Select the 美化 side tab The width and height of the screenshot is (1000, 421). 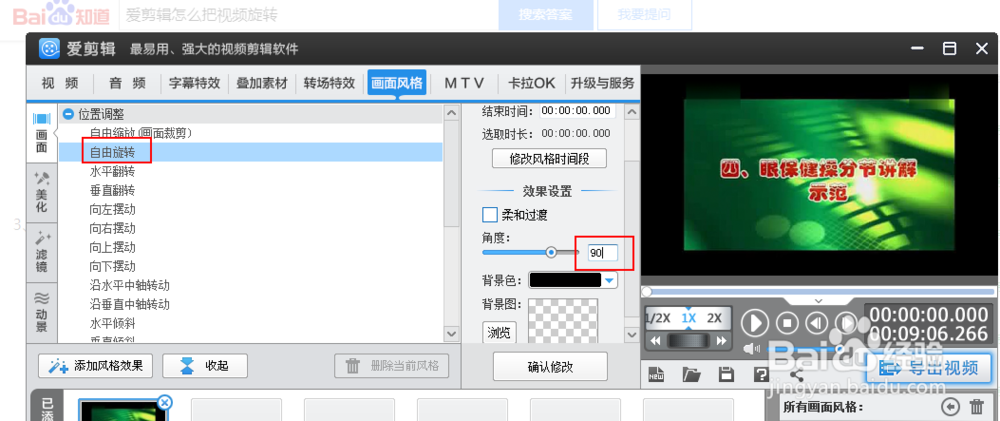coord(41,192)
